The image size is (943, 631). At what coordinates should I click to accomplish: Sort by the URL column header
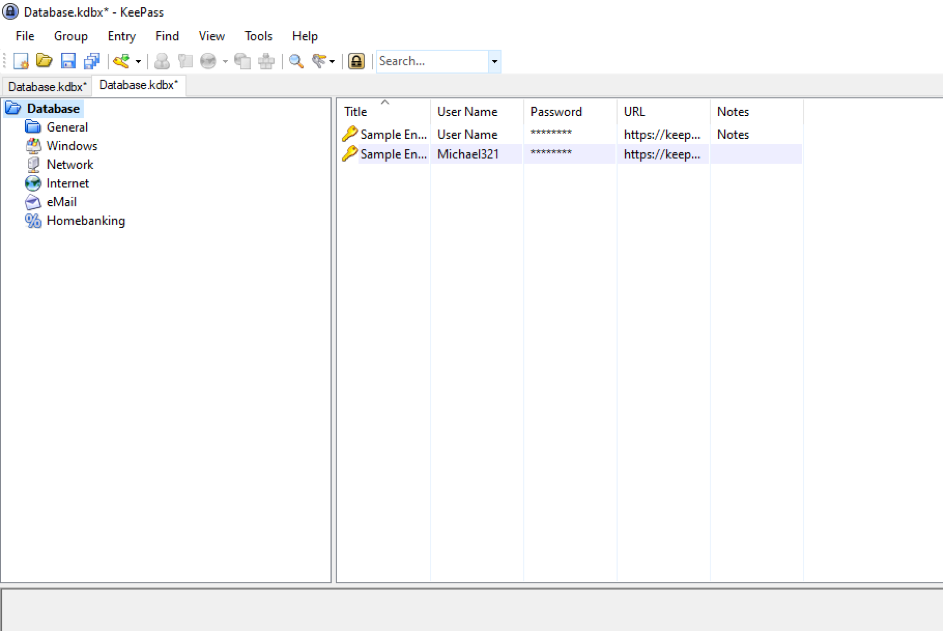click(663, 112)
